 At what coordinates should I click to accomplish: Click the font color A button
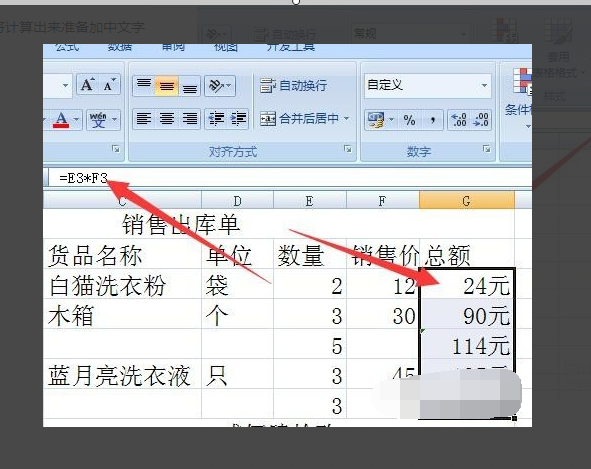point(61,120)
